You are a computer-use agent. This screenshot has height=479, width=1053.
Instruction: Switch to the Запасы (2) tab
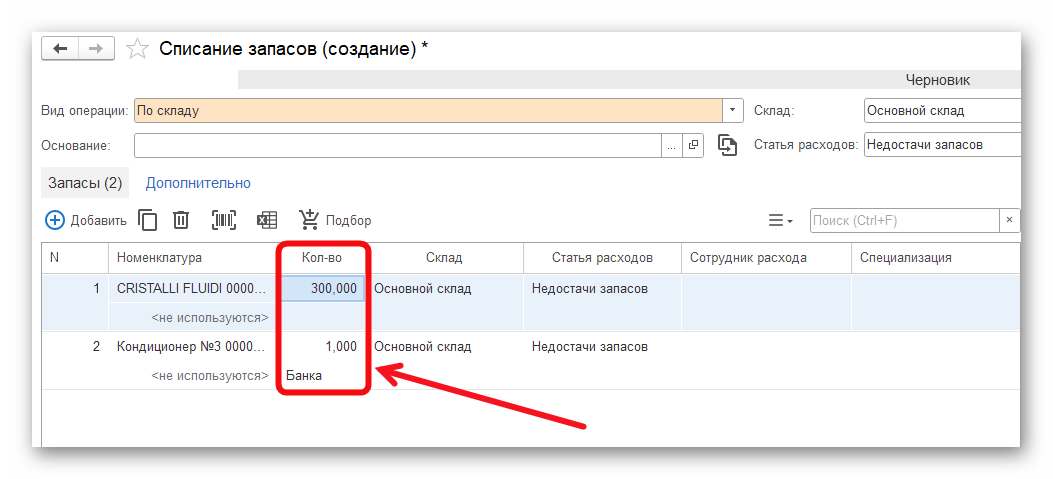[x=85, y=183]
